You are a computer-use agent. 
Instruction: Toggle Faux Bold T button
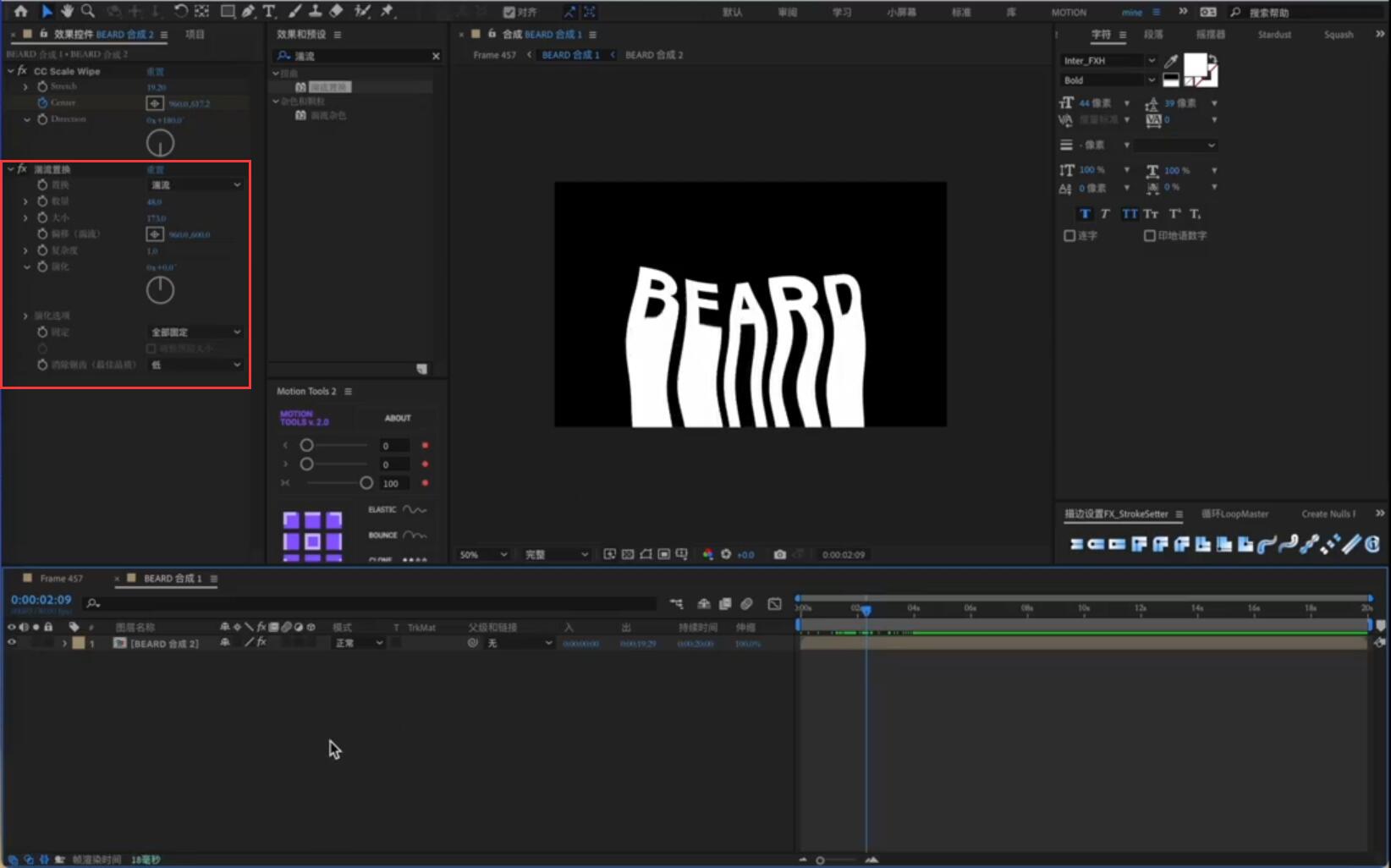[1085, 214]
